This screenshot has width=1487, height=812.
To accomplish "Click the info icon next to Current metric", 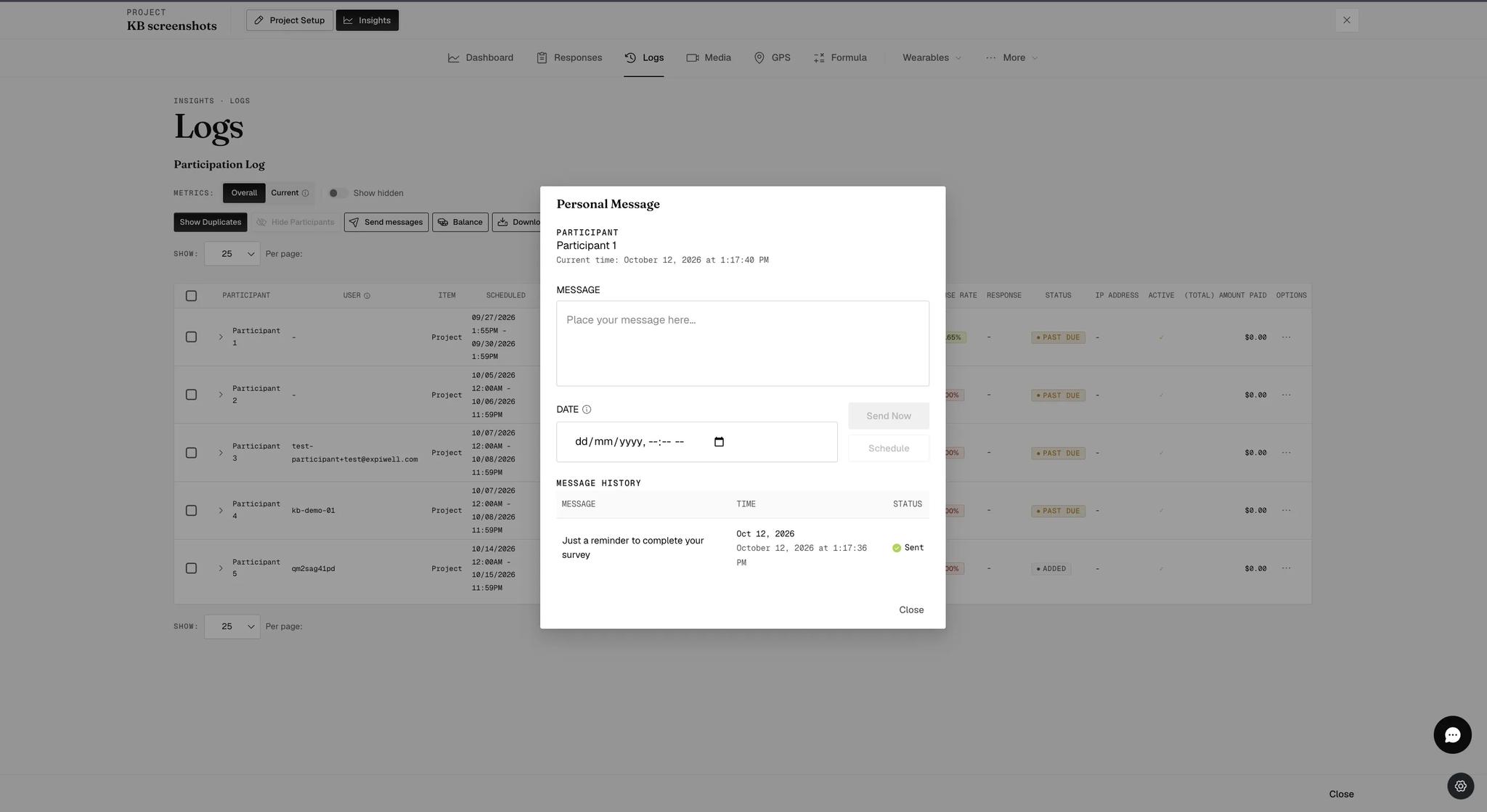I will coord(305,193).
